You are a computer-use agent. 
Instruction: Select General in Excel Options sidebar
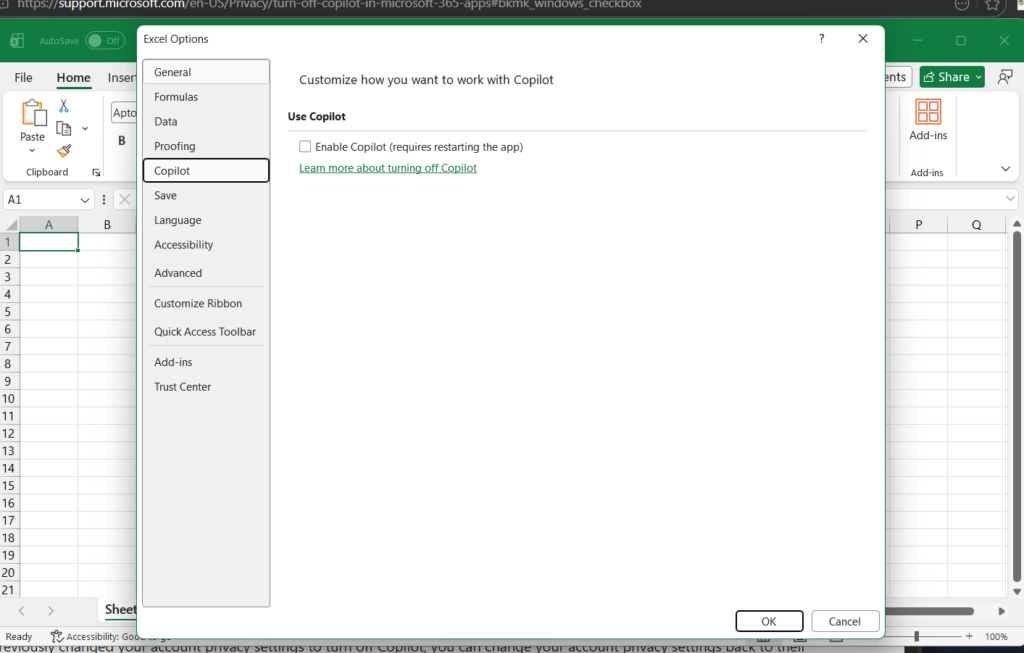[x=206, y=72]
